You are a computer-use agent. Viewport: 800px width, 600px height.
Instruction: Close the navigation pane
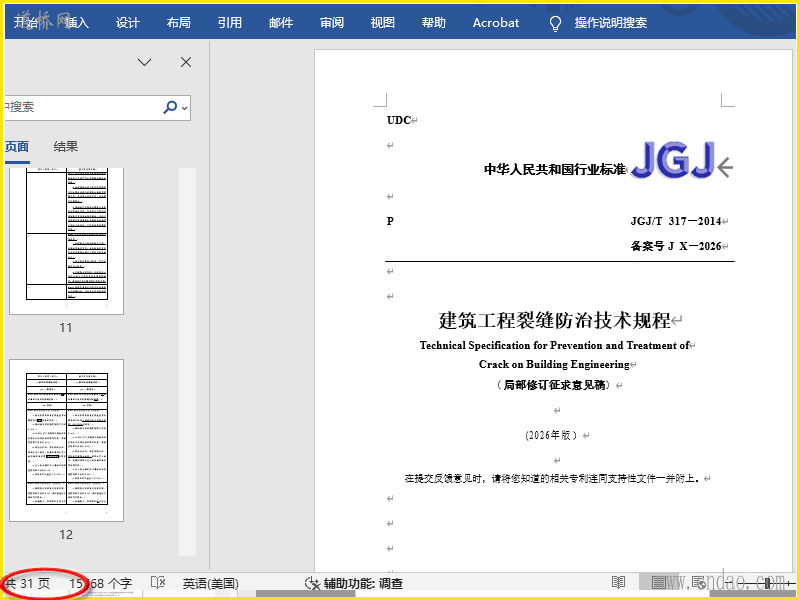click(186, 62)
